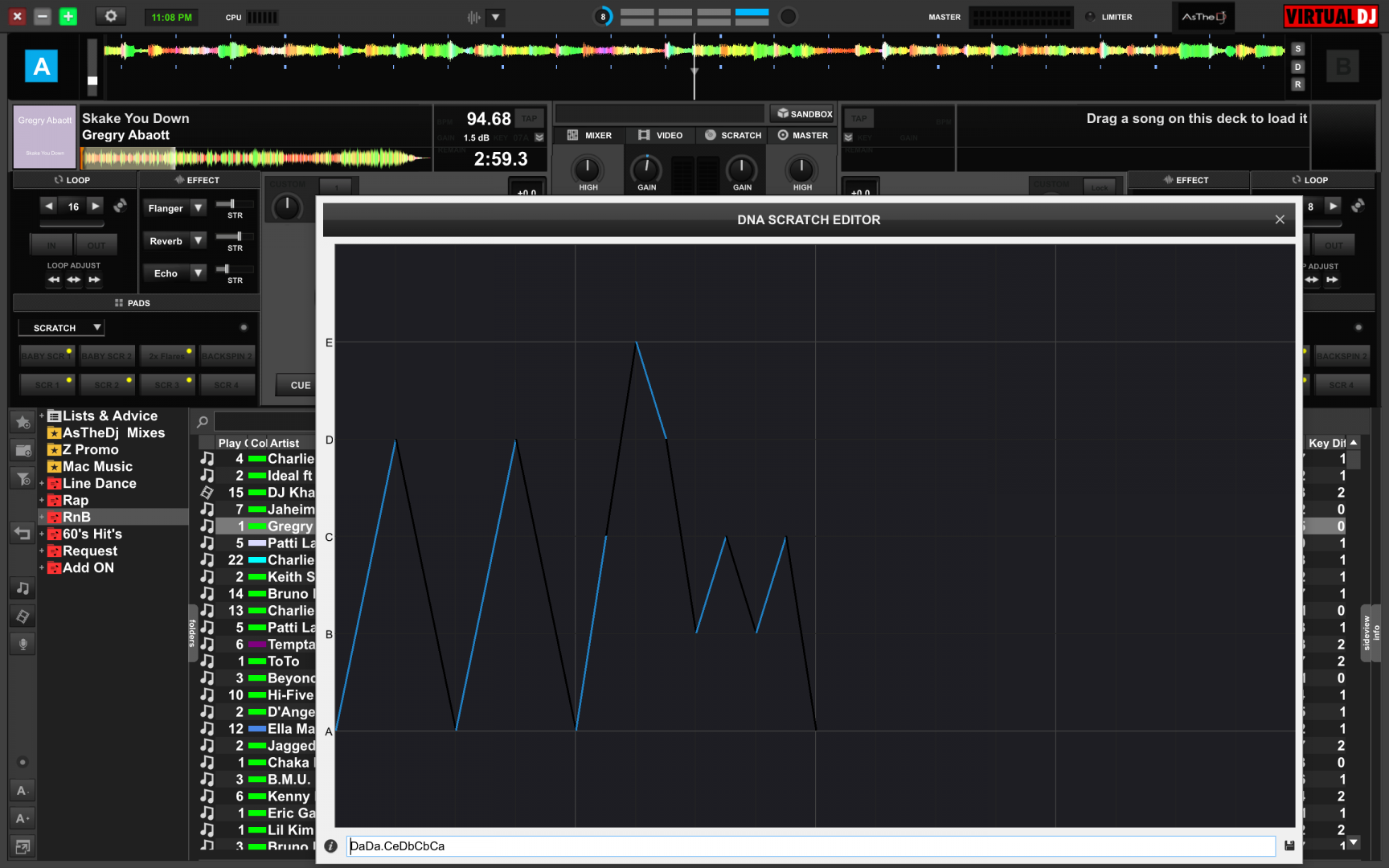The image size is (1389, 868).
Task: Toggle the Reverb effect on
Action: [x=166, y=241]
